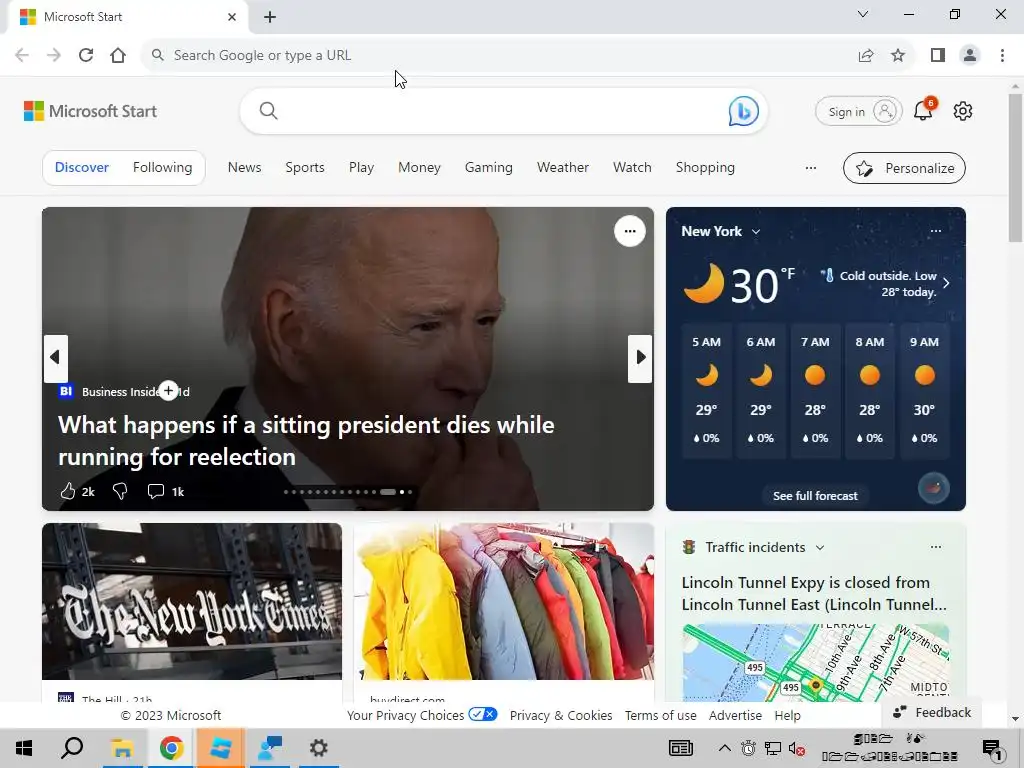This screenshot has width=1024, height=768.
Task: Open File Explorer from taskbar
Action: point(122,748)
